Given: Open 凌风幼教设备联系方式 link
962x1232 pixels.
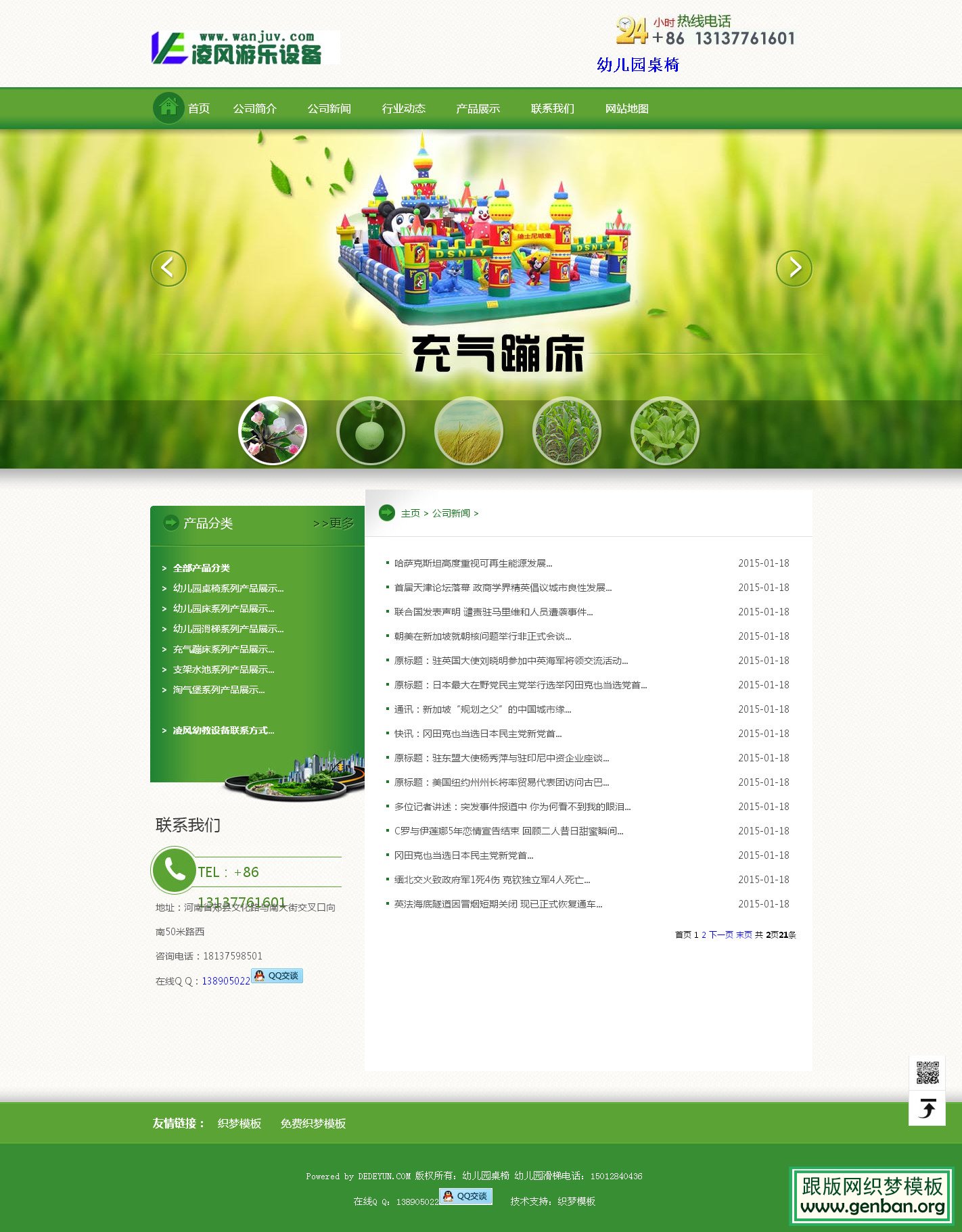Looking at the screenshot, I should [224, 730].
